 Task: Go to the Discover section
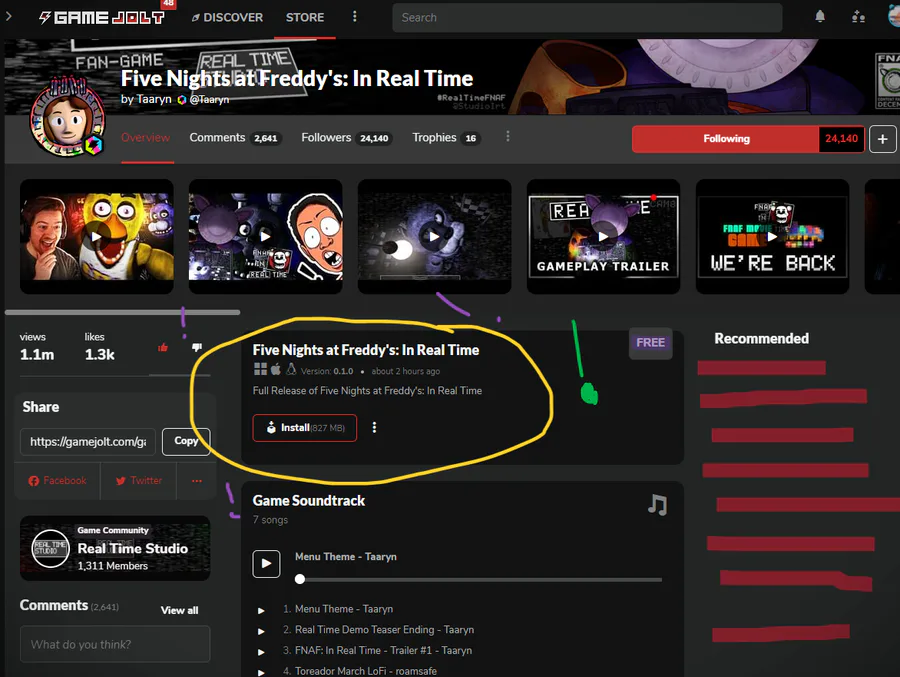227,18
